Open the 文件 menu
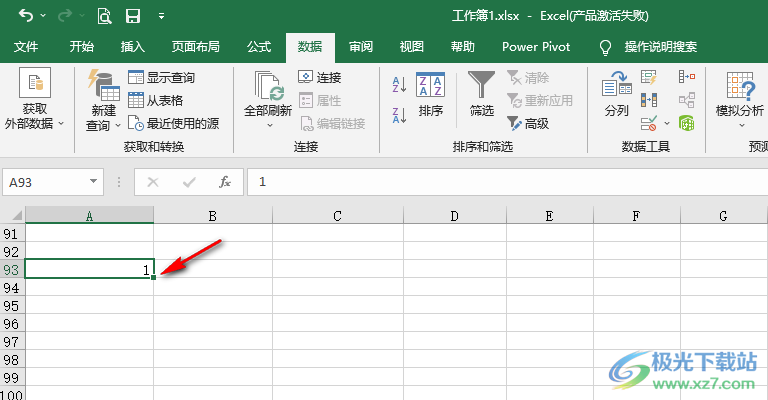Screen dimensions: 768x400 pyautogui.click(x=25, y=47)
